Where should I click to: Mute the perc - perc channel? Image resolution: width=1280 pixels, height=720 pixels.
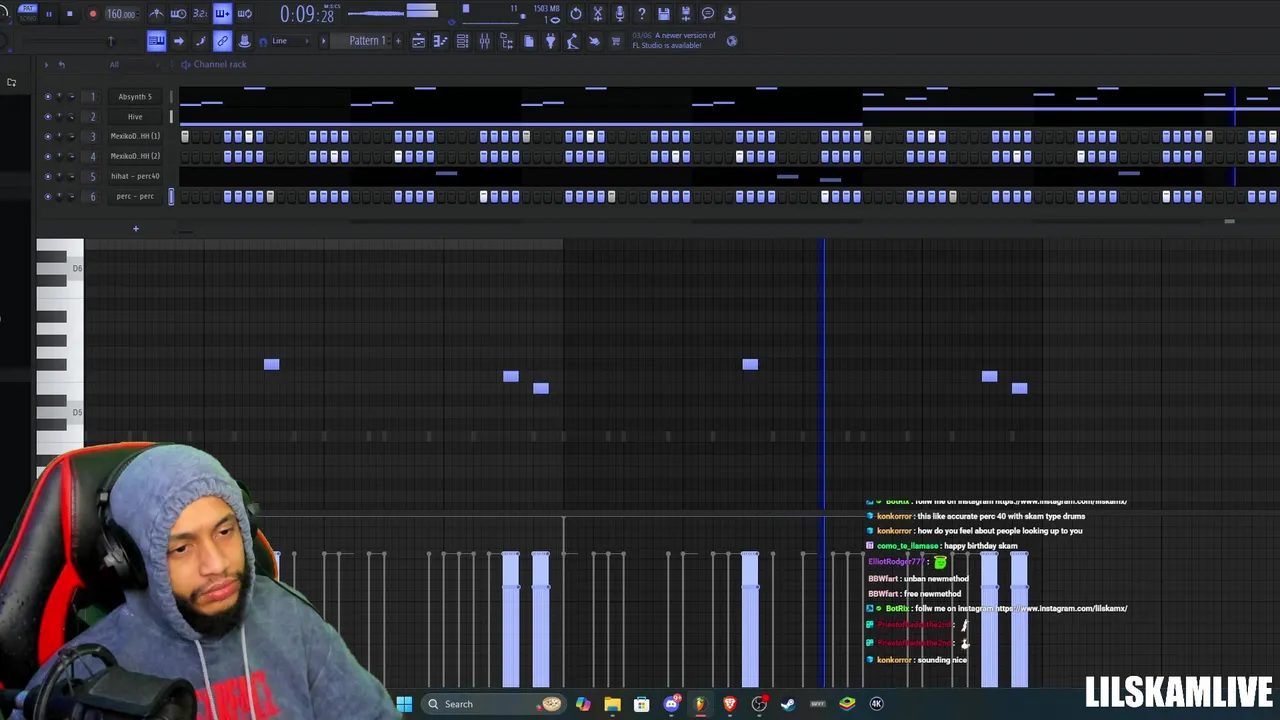[x=47, y=197]
